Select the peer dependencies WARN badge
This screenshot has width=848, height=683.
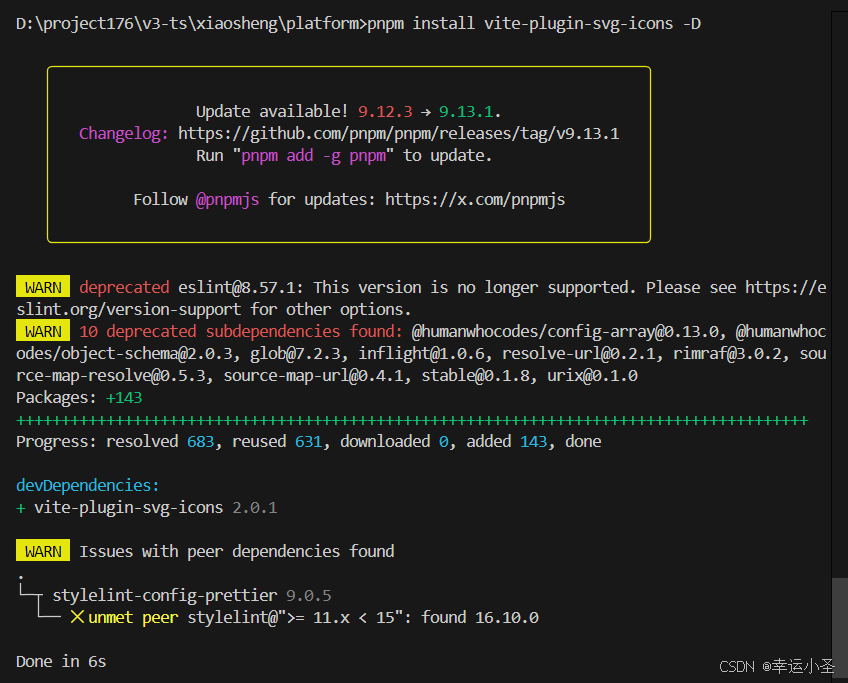point(42,551)
